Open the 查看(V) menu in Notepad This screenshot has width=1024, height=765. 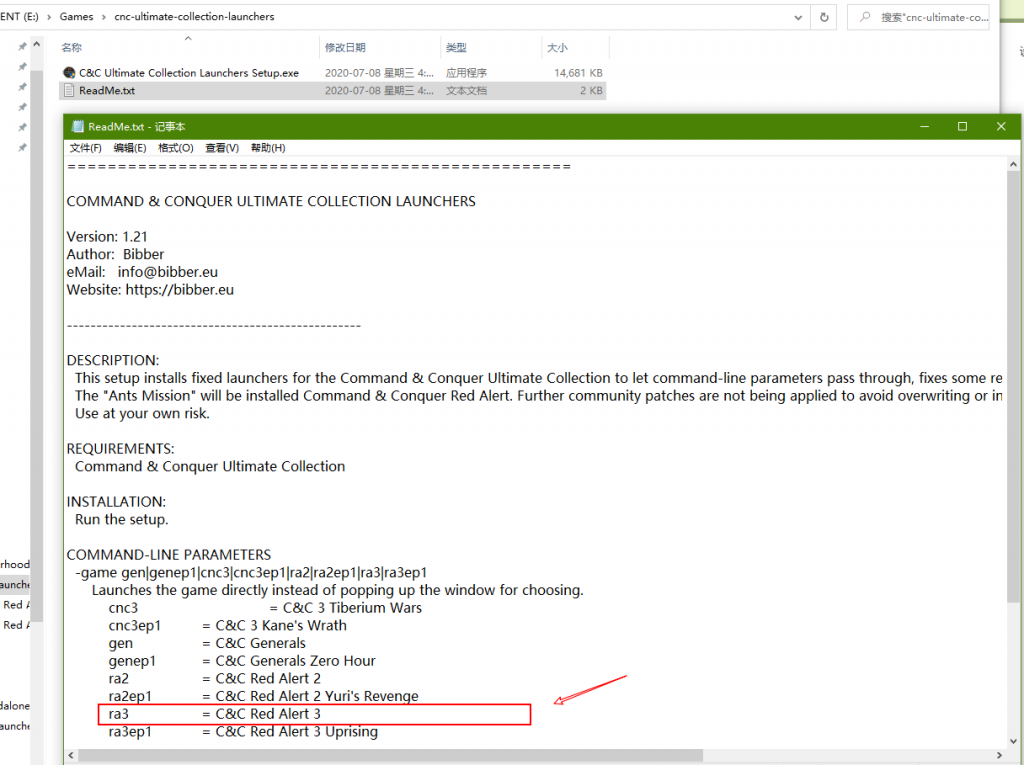tap(222, 148)
